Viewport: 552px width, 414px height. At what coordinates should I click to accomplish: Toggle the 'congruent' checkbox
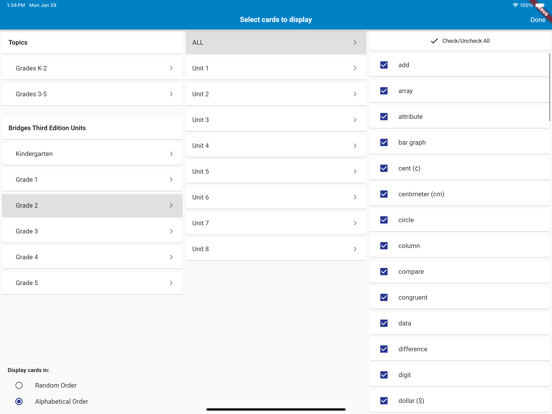384,297
